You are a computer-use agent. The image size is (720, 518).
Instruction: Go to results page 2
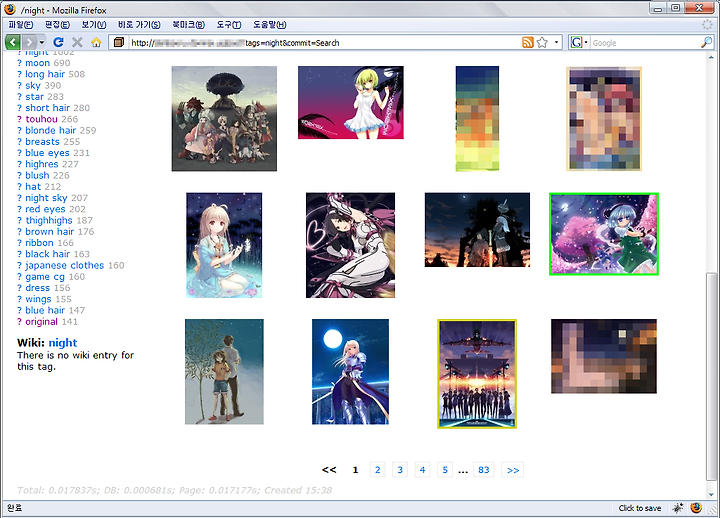(377, 470)
